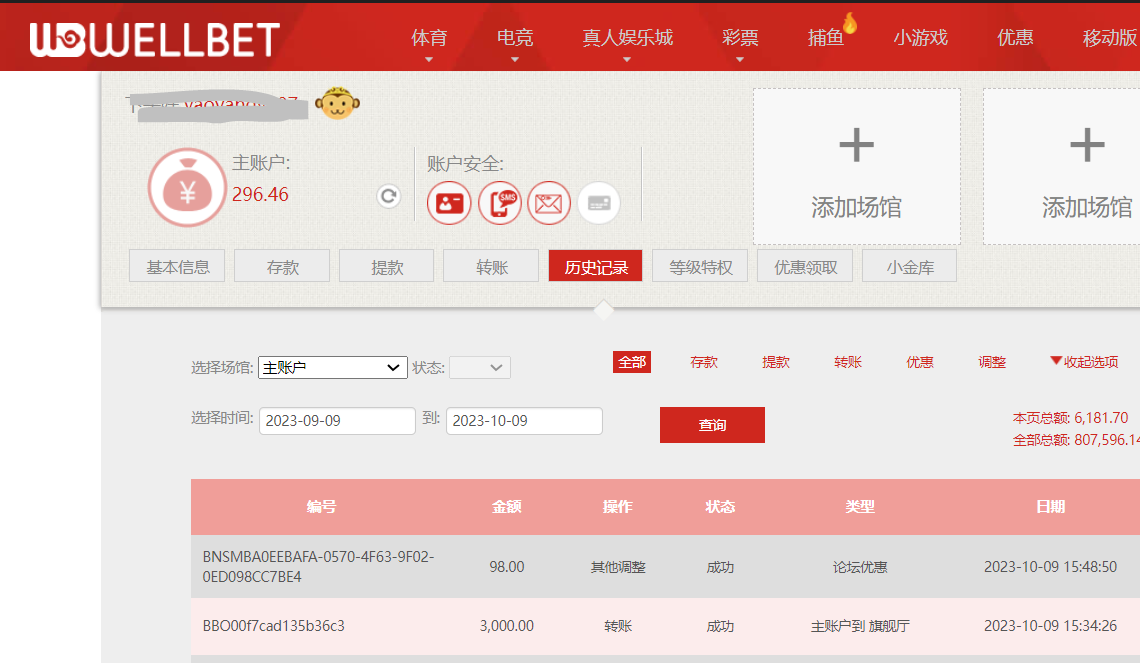Image resolution: width=1140 pixels, height=663 pixels.
Task: Open the 状态 dropdown
Action: 480,368
